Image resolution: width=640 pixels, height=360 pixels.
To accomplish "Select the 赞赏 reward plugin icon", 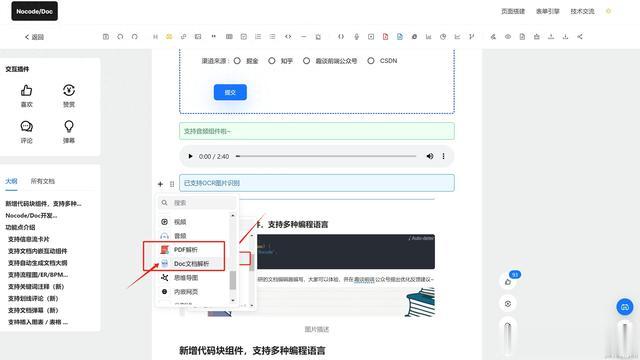I will [69, 90].
